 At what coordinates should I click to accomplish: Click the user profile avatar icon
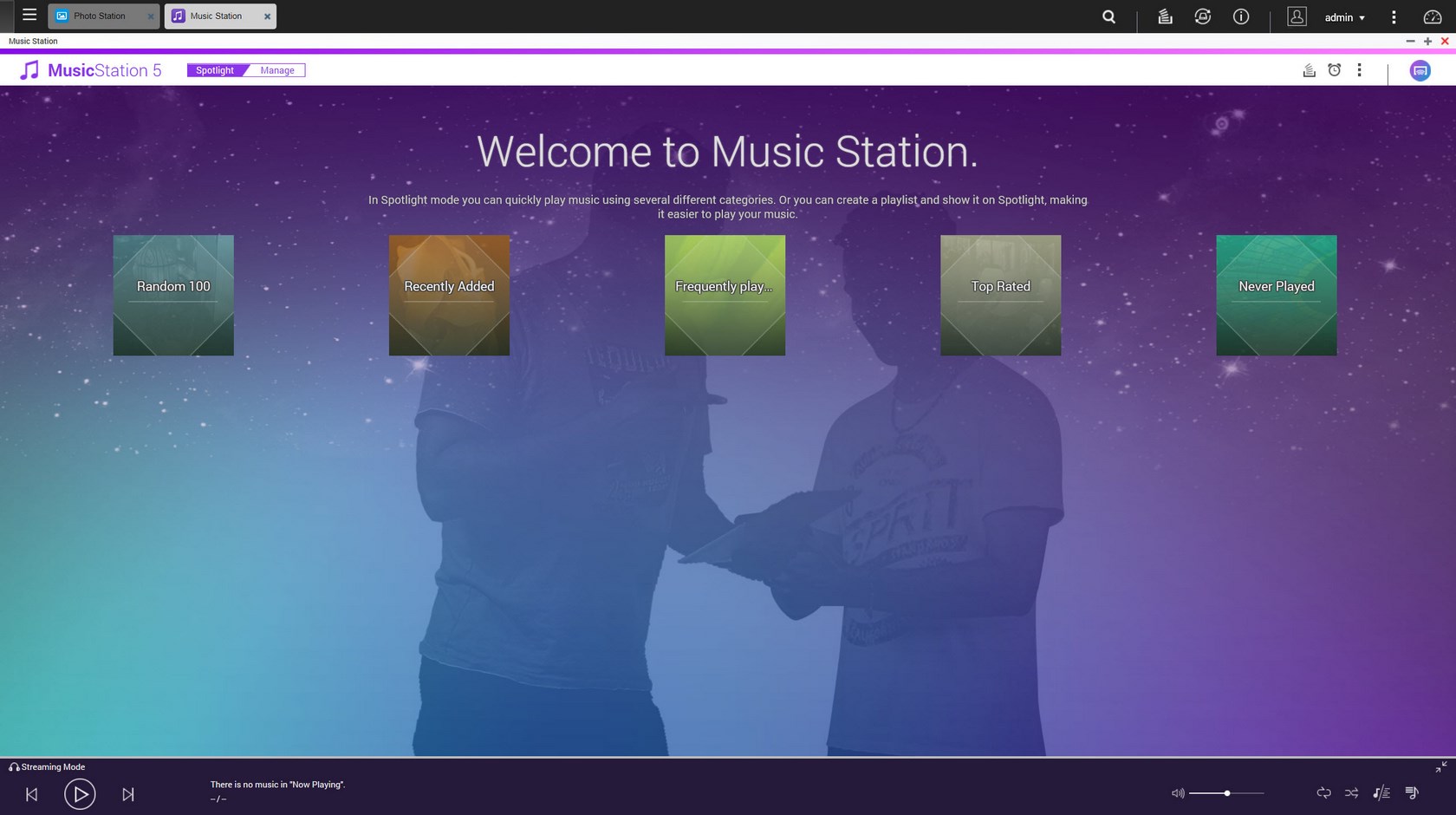pyautogui.click(x=1297, y=16)
